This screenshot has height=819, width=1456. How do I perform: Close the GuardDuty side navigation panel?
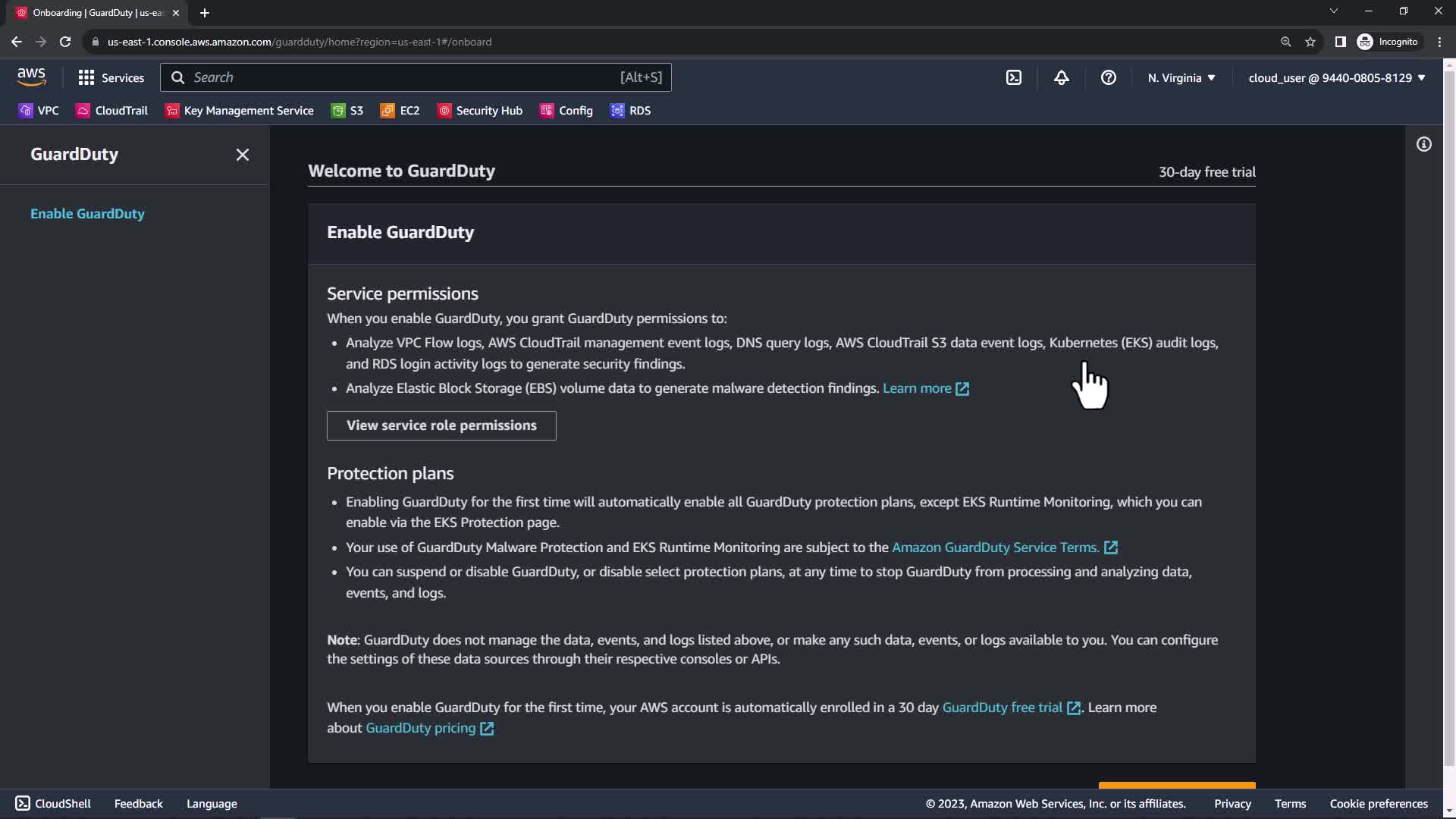(x=242, y=155)
